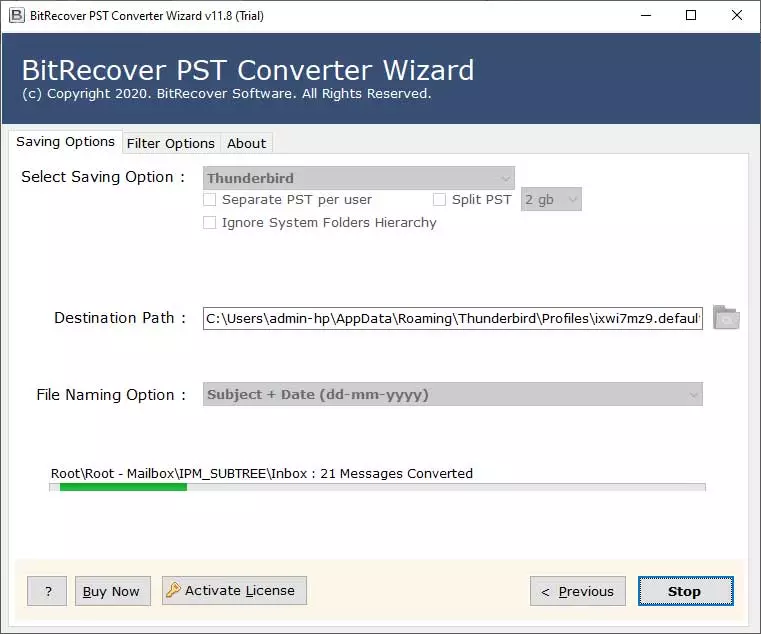Check Ignore System Folders Hierarchy
The height and width of the screenshot is (634, 761).
[210, 222]
